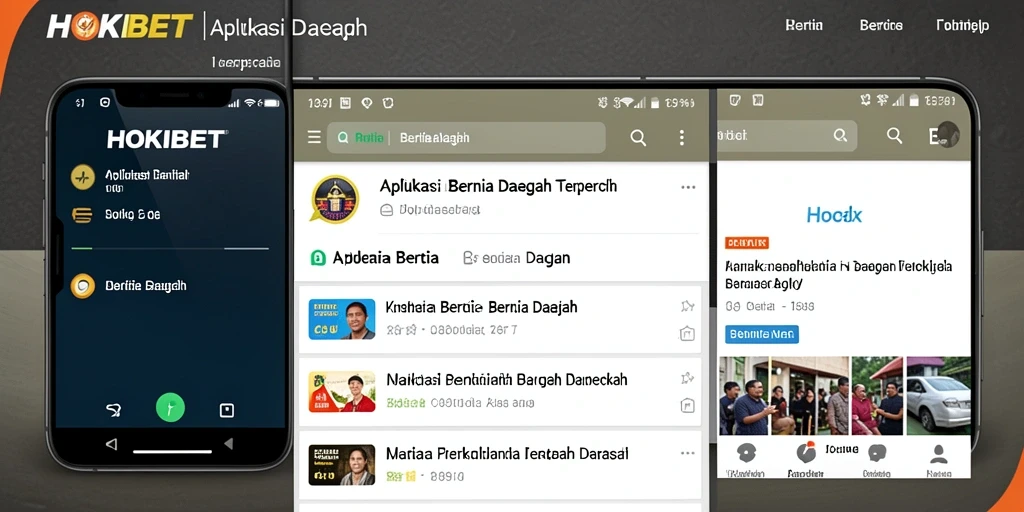Click the orange stacked icon beside "Solkg 8 oe"
The image size is (1024, 512).
coord(82,215)
